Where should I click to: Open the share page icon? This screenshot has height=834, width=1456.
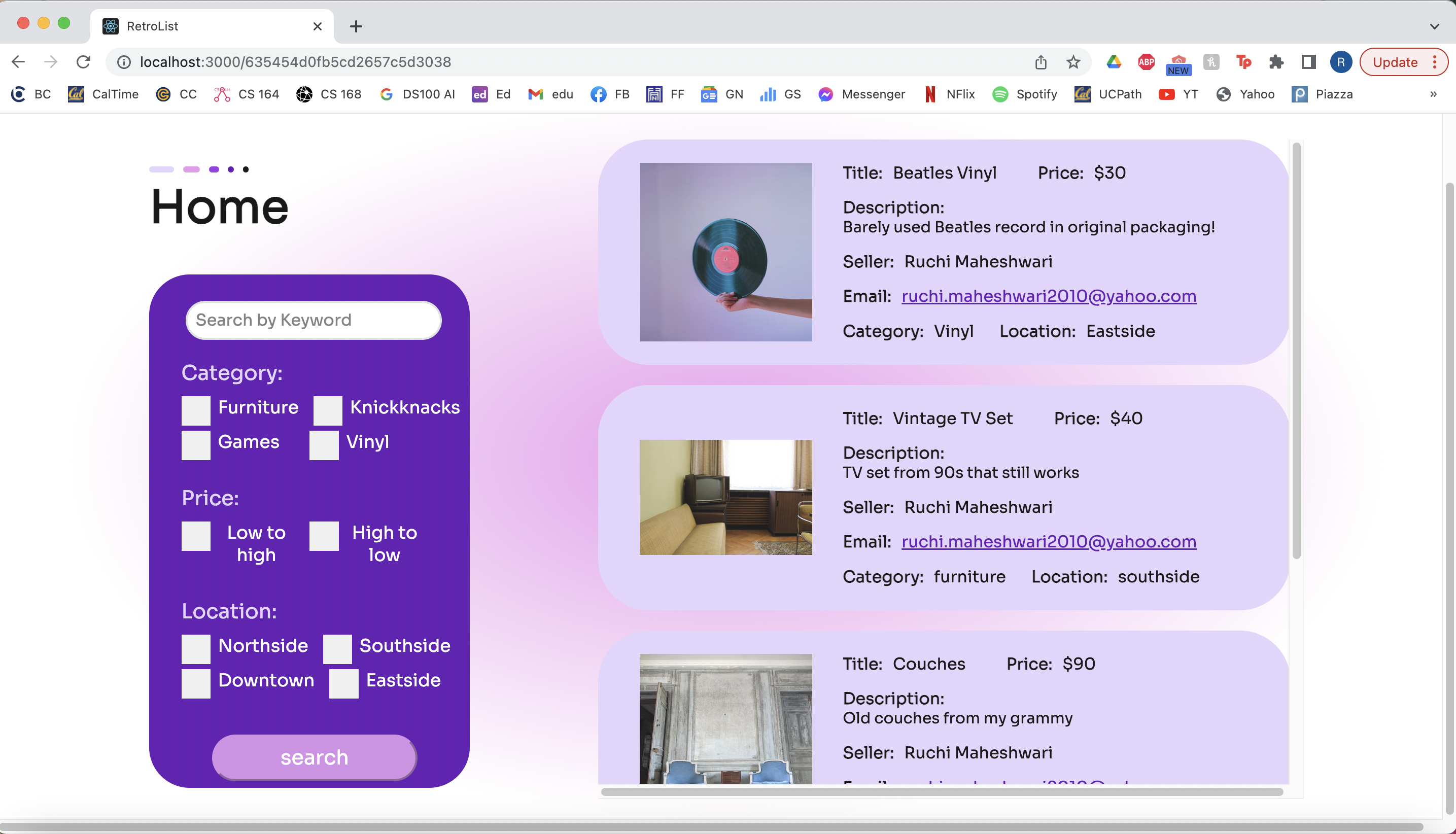[1041, 62]
